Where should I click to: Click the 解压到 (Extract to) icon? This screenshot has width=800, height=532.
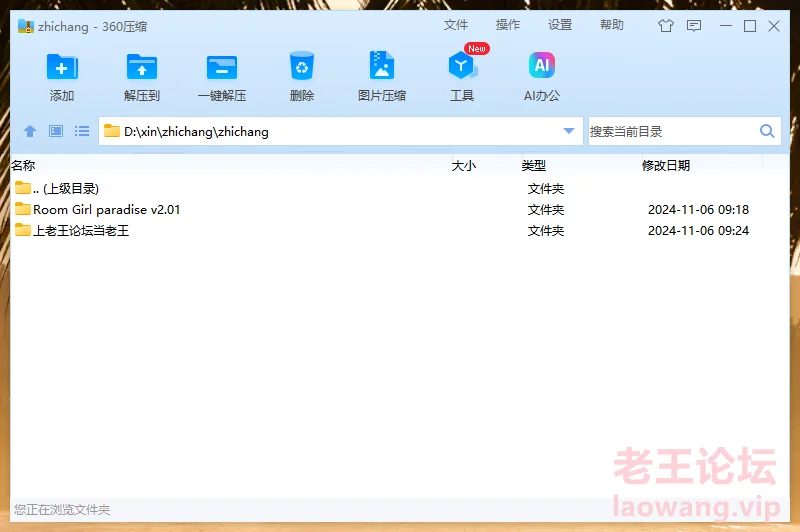click(142, 67)
